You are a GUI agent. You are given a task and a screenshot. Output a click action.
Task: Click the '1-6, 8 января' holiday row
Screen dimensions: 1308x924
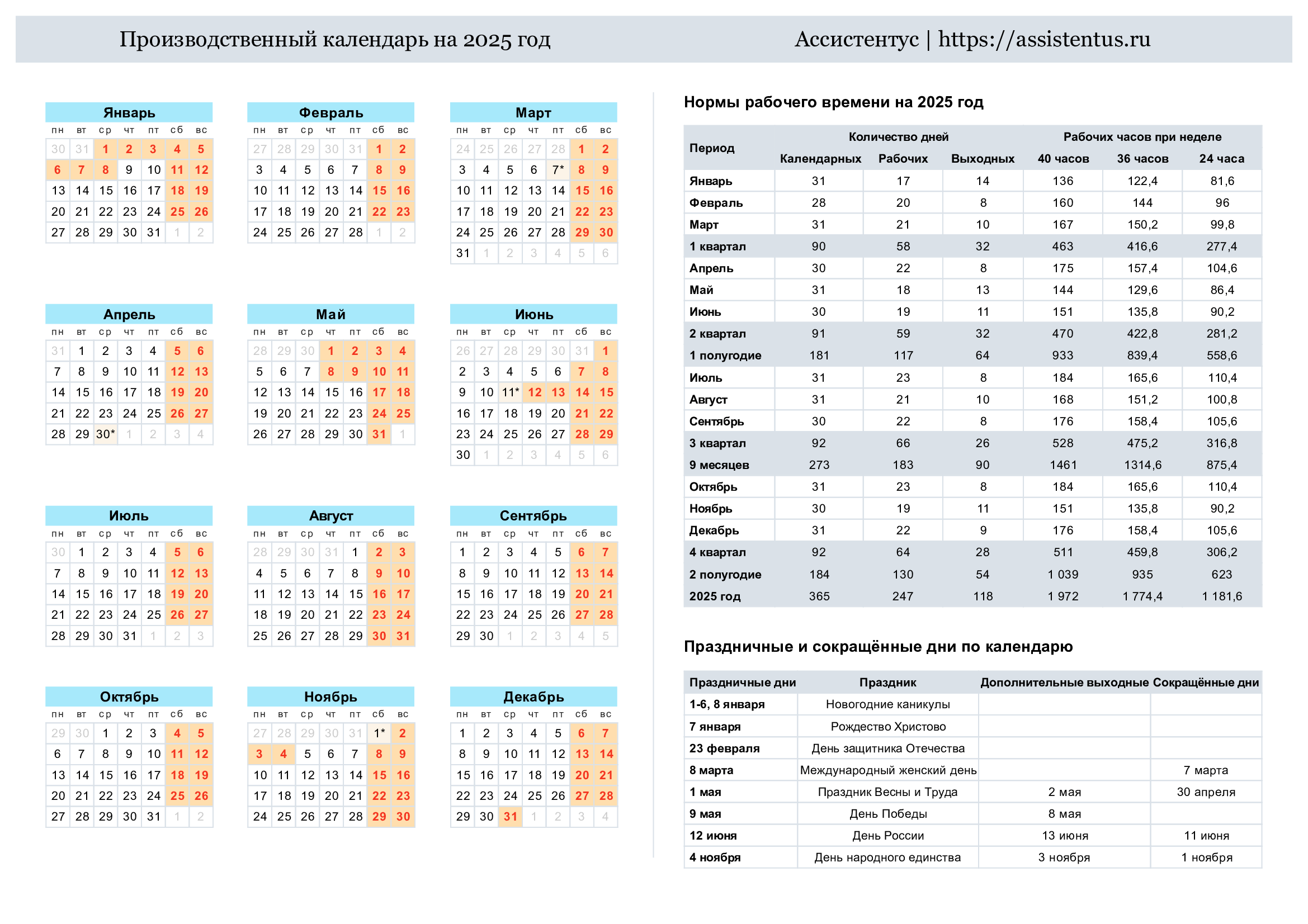pyautogui.click(x=972, y=704)
